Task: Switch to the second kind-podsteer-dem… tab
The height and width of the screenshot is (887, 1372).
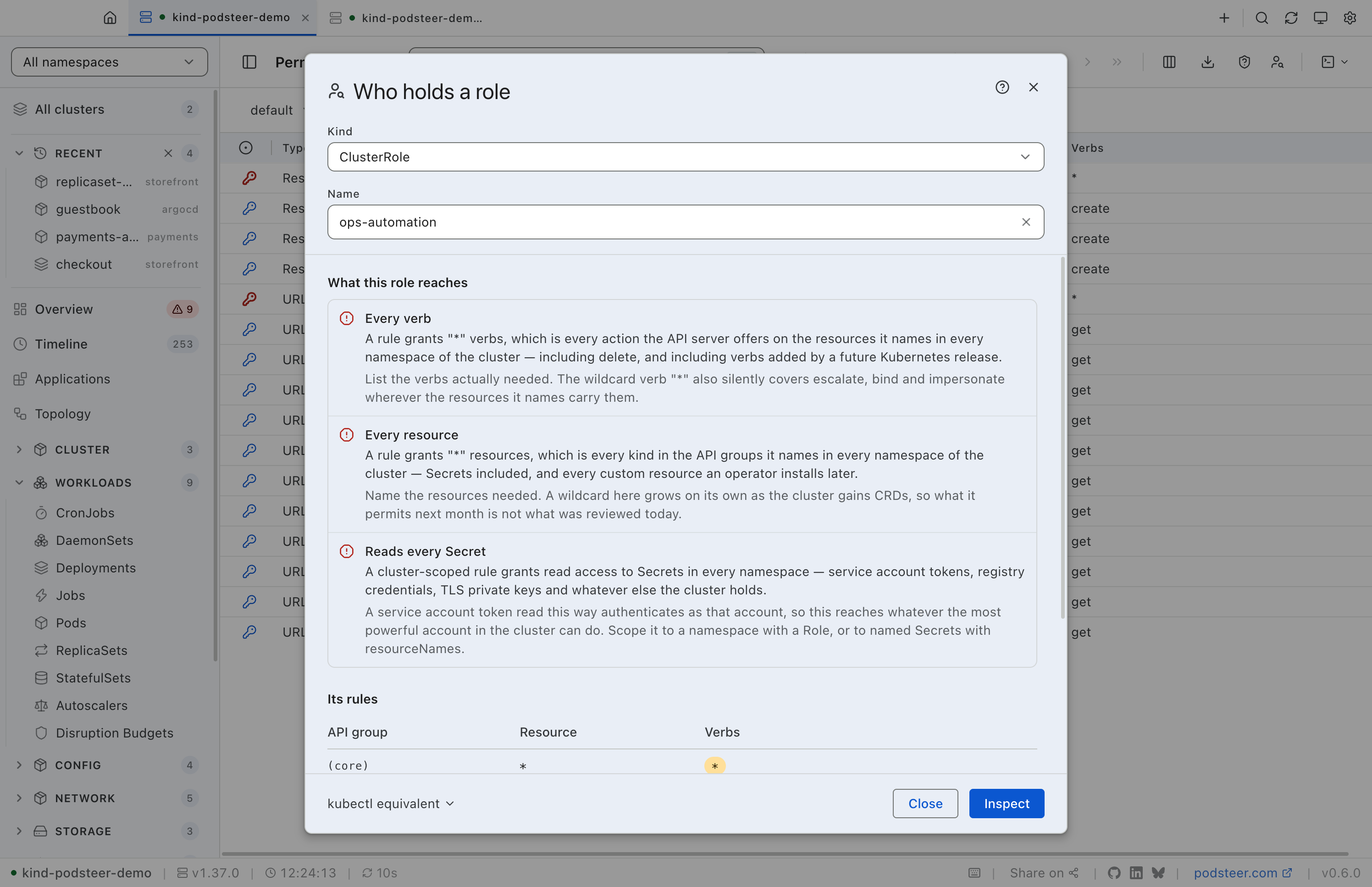Action: (406, 18)
